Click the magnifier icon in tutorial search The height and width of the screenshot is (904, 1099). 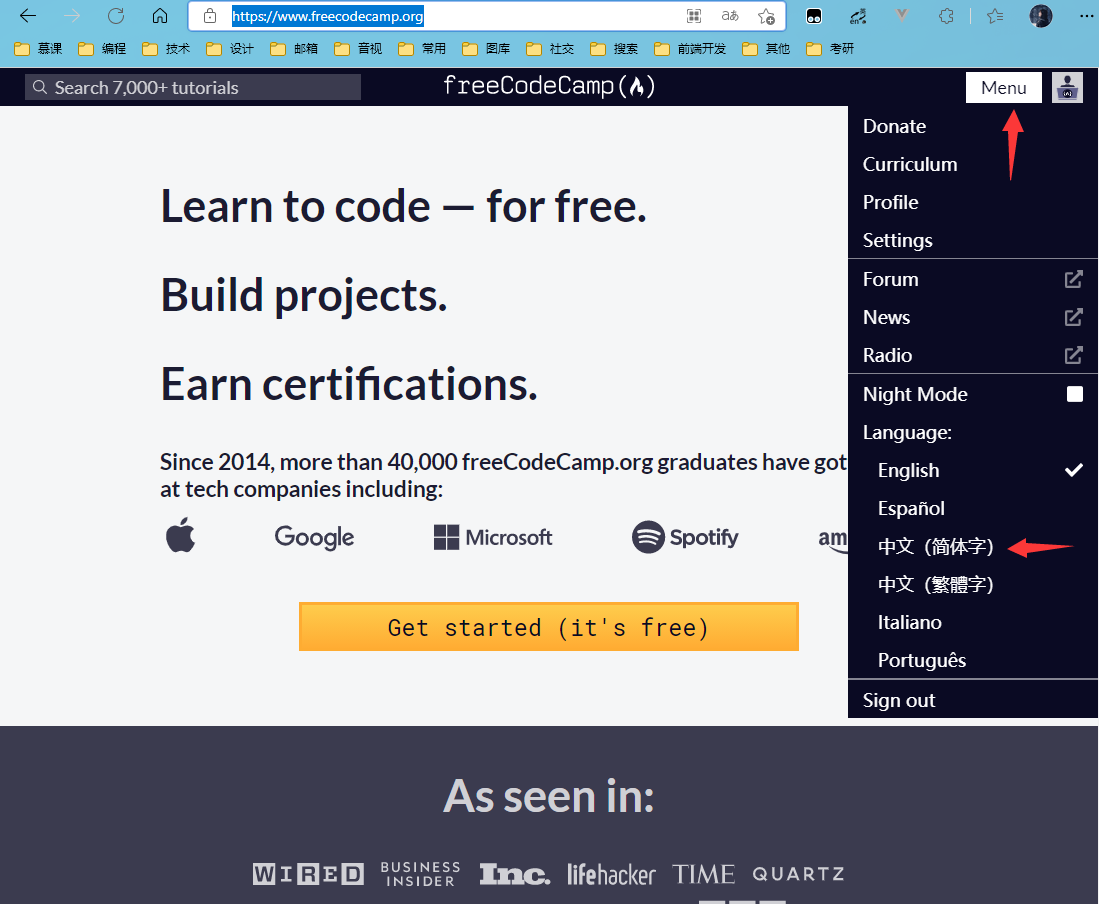point(40,87)
